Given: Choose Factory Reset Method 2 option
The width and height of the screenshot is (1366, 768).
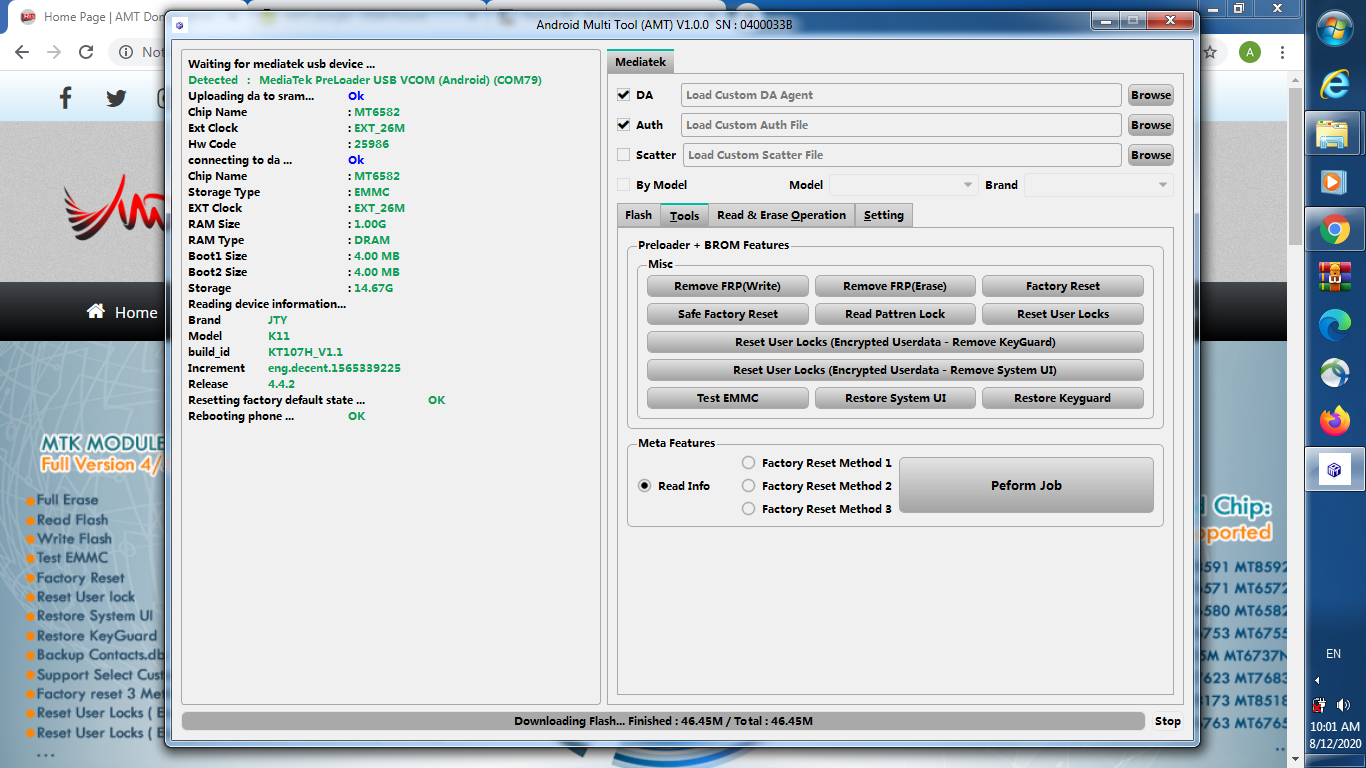Looking at the screenshot, I should [748, 486].
